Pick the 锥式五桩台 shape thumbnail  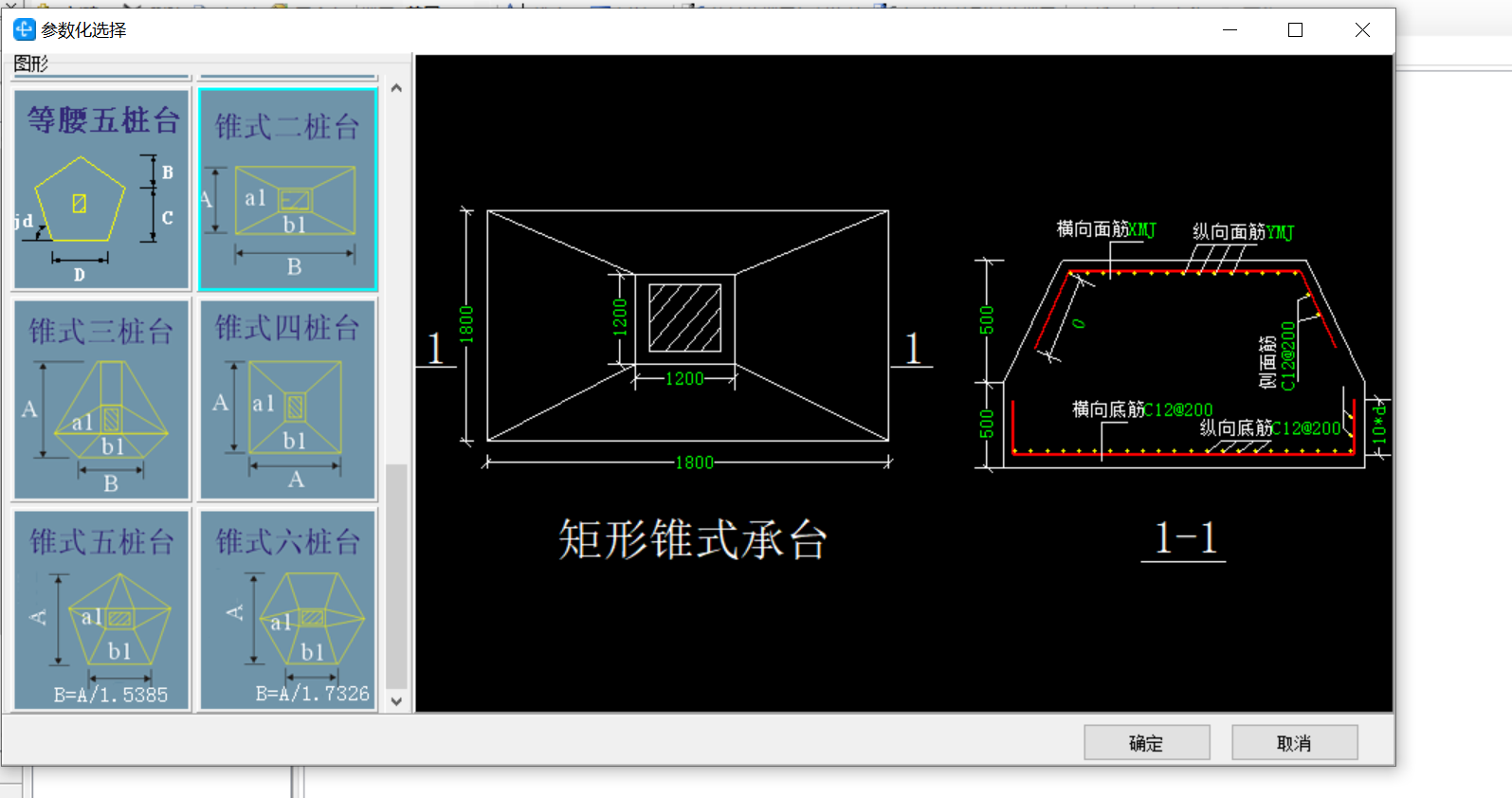[101, 609]
